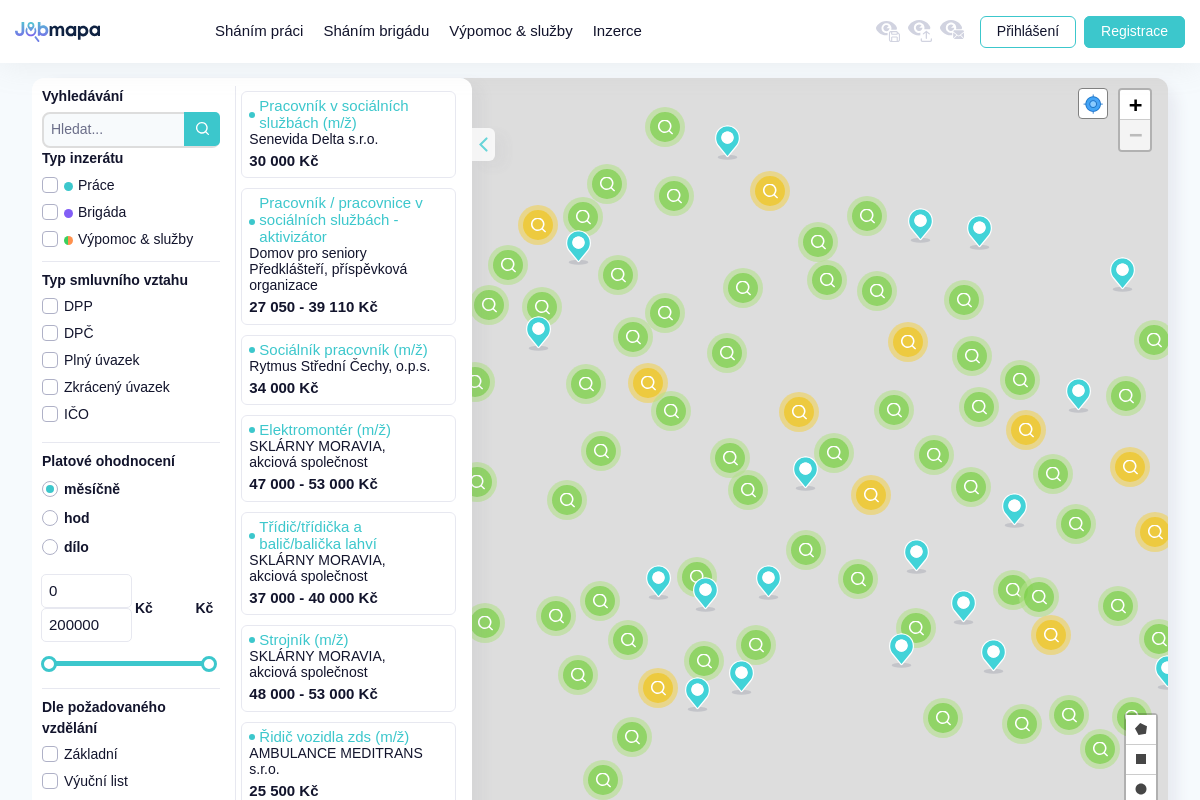This screenshot has height=800, width=1200.
Task: Center map on my location
Action: [1093, 104]
